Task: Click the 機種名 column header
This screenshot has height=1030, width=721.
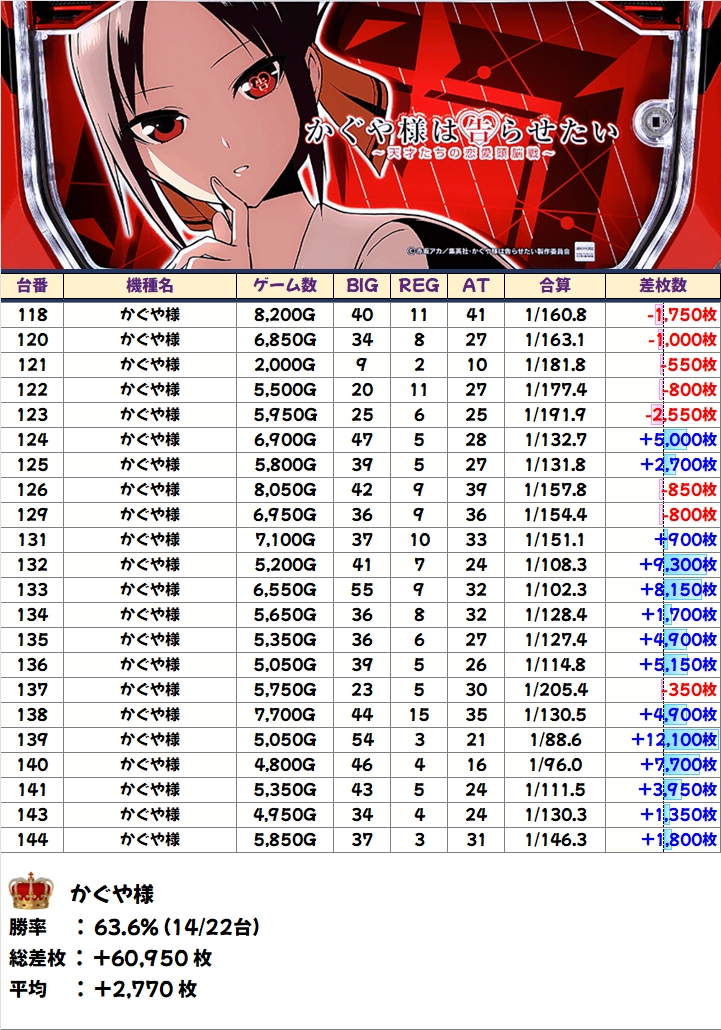Action: (150, 286)
